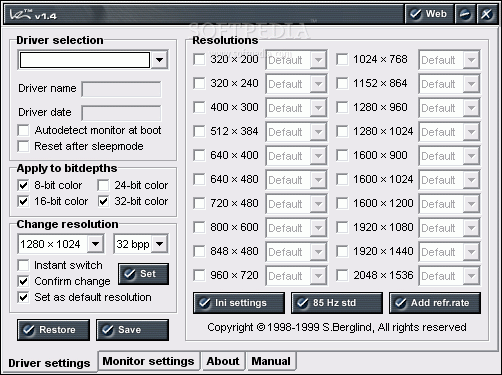Check the 848 × 480 resolution box
Image resolution: width=502 pixels, height=375 pixels.
[199, 252]
